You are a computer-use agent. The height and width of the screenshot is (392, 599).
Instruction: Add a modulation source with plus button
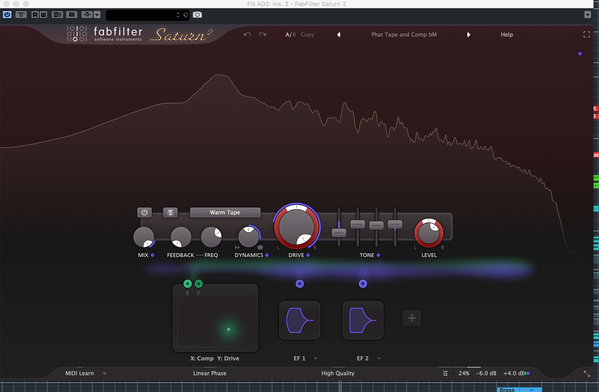[x=412, y=318]
